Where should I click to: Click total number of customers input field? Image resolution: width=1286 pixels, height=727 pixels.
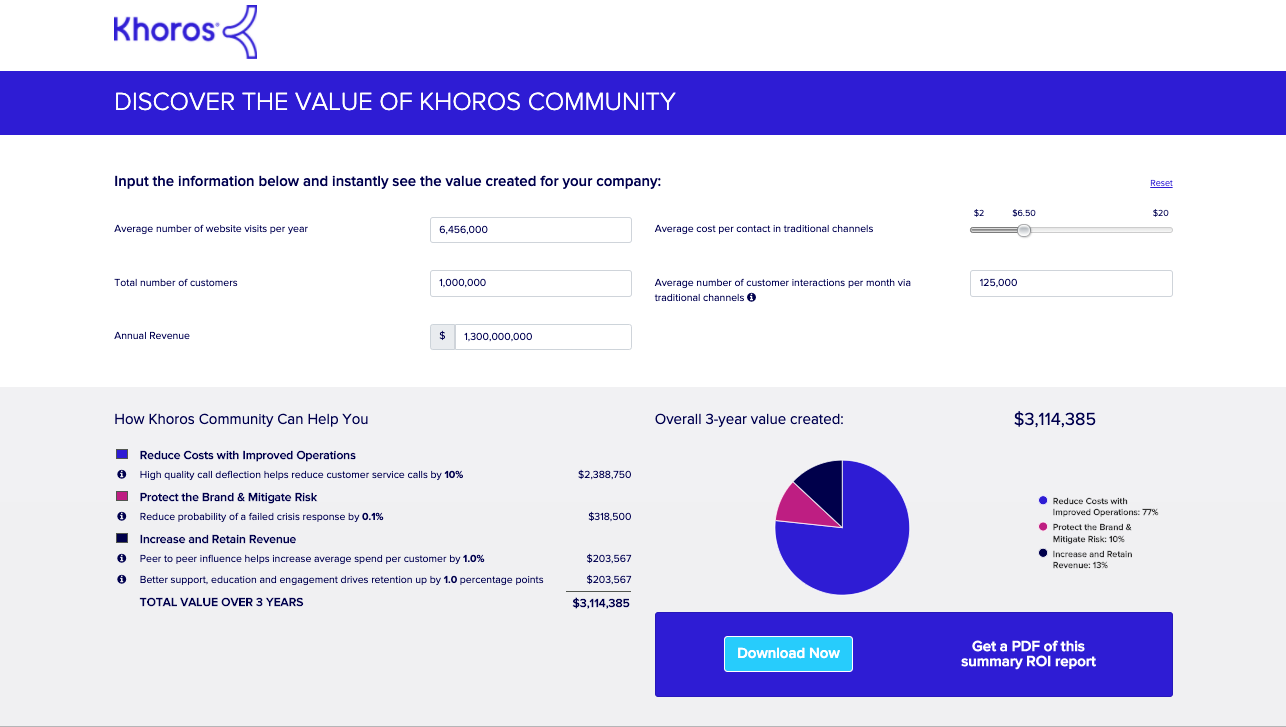(x=531, y=283)
